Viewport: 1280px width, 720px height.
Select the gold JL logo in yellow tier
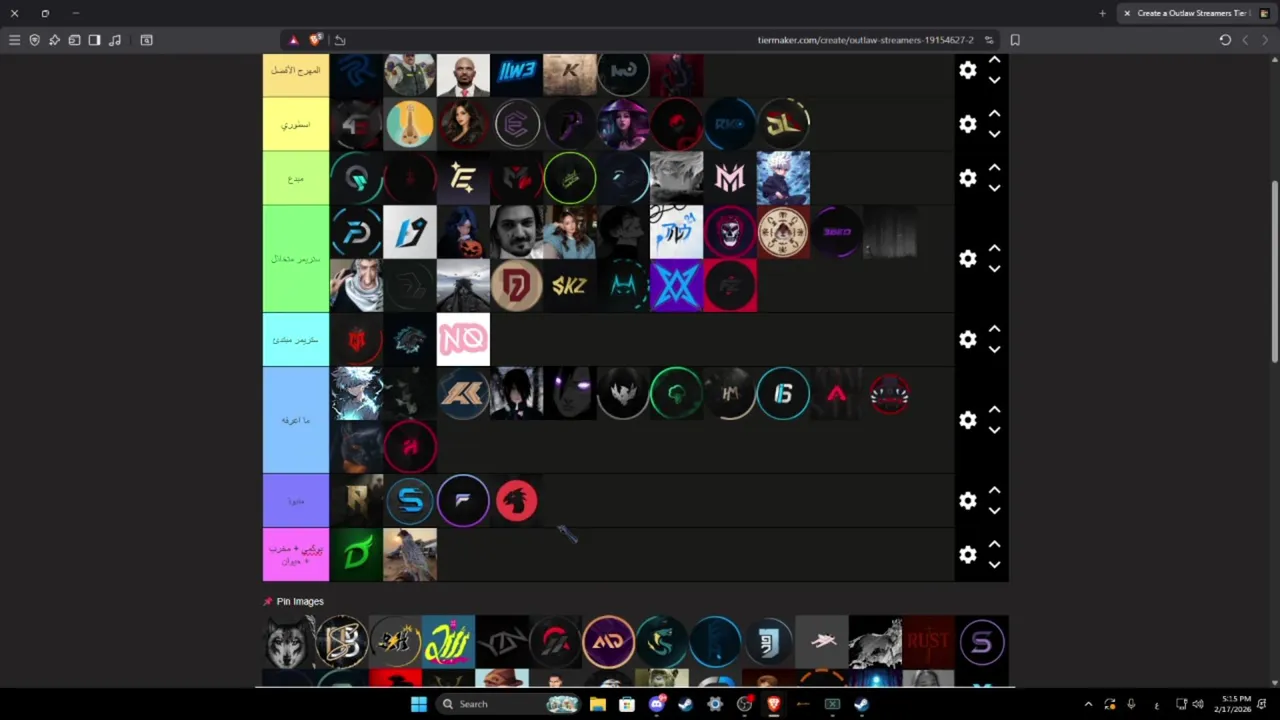click(x=784, y=124)
